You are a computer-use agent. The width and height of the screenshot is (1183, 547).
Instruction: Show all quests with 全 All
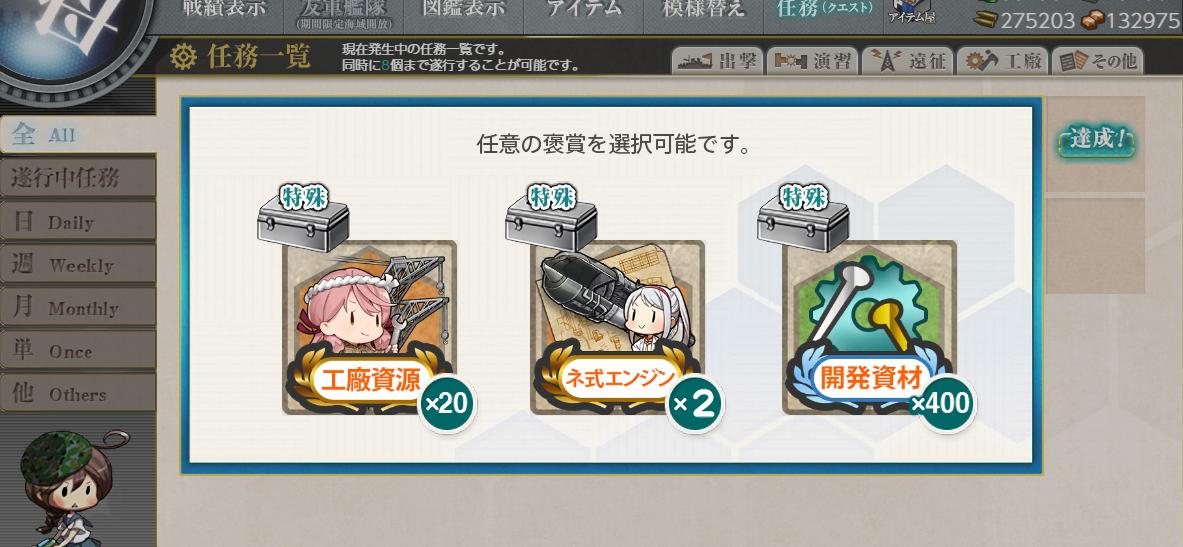click(x=78, y=135)
